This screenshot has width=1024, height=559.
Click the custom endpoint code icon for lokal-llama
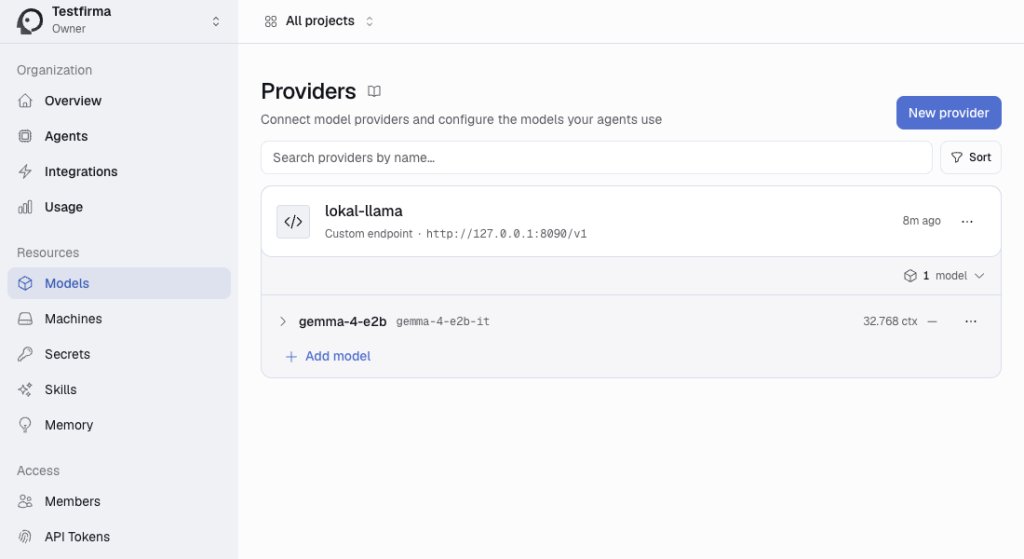(x=293, y=221)
